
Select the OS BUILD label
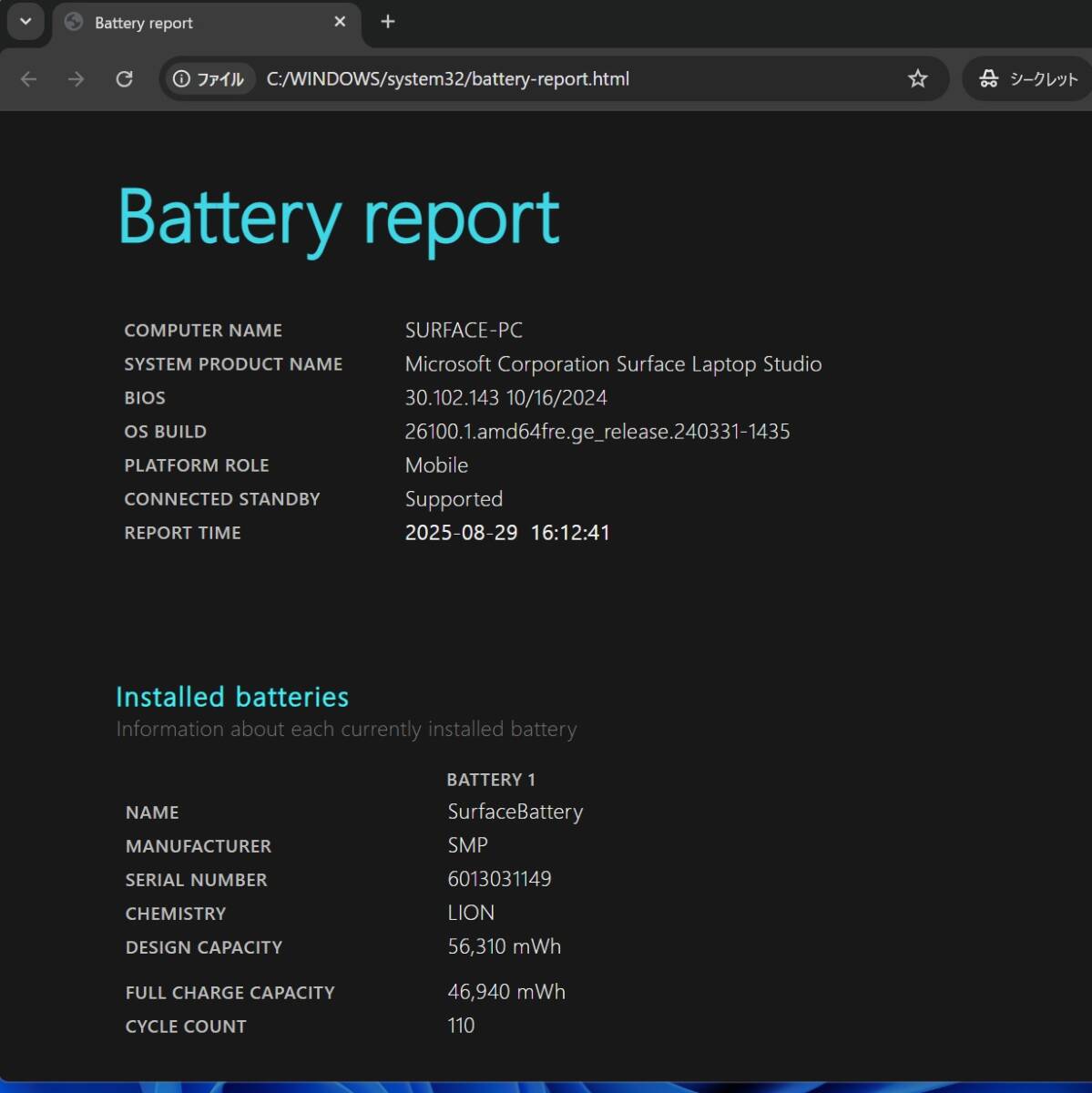coord(165,432)
